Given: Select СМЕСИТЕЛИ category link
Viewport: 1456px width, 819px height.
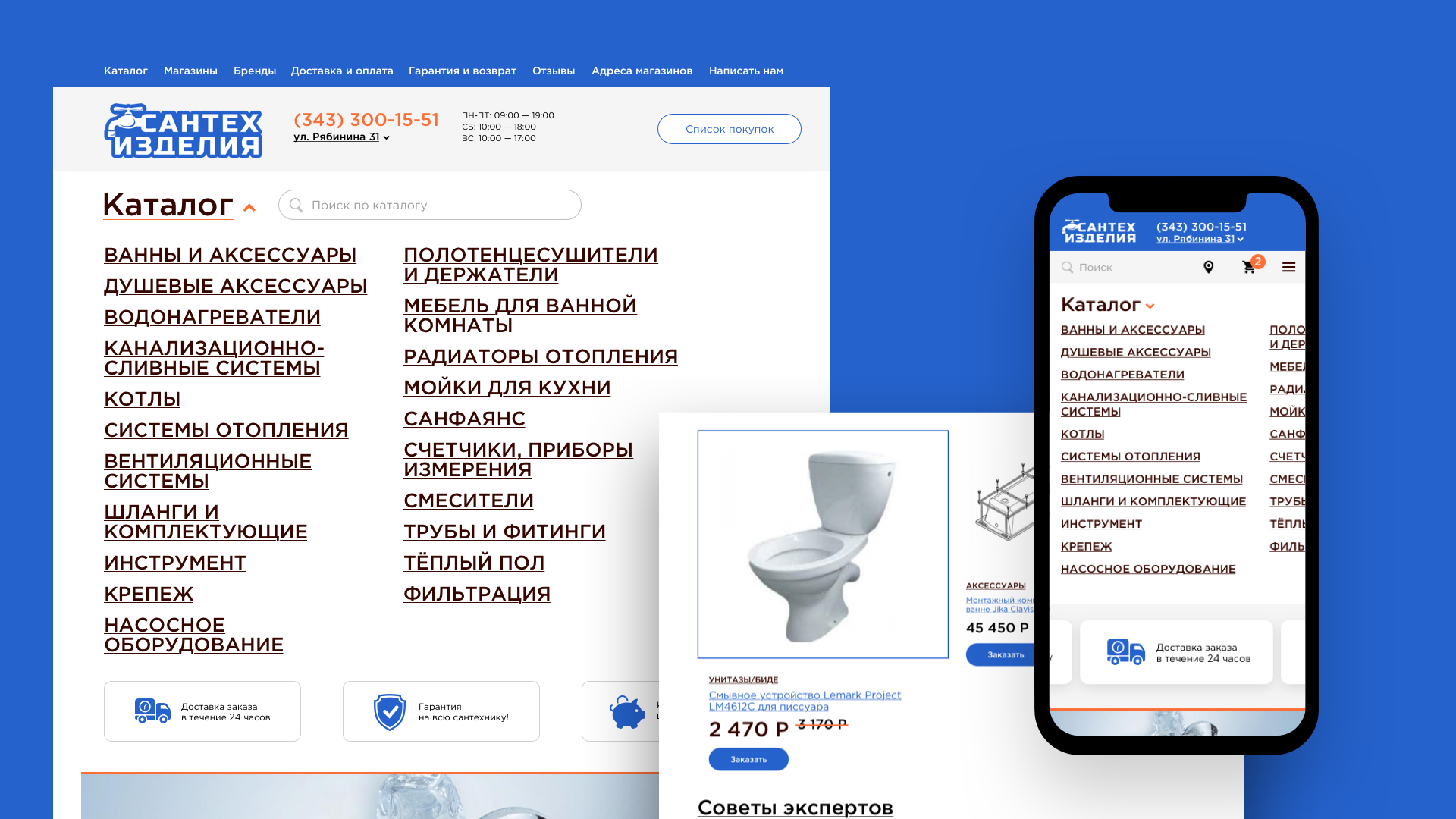Looking at the screenshot, I should pos(468,500).
